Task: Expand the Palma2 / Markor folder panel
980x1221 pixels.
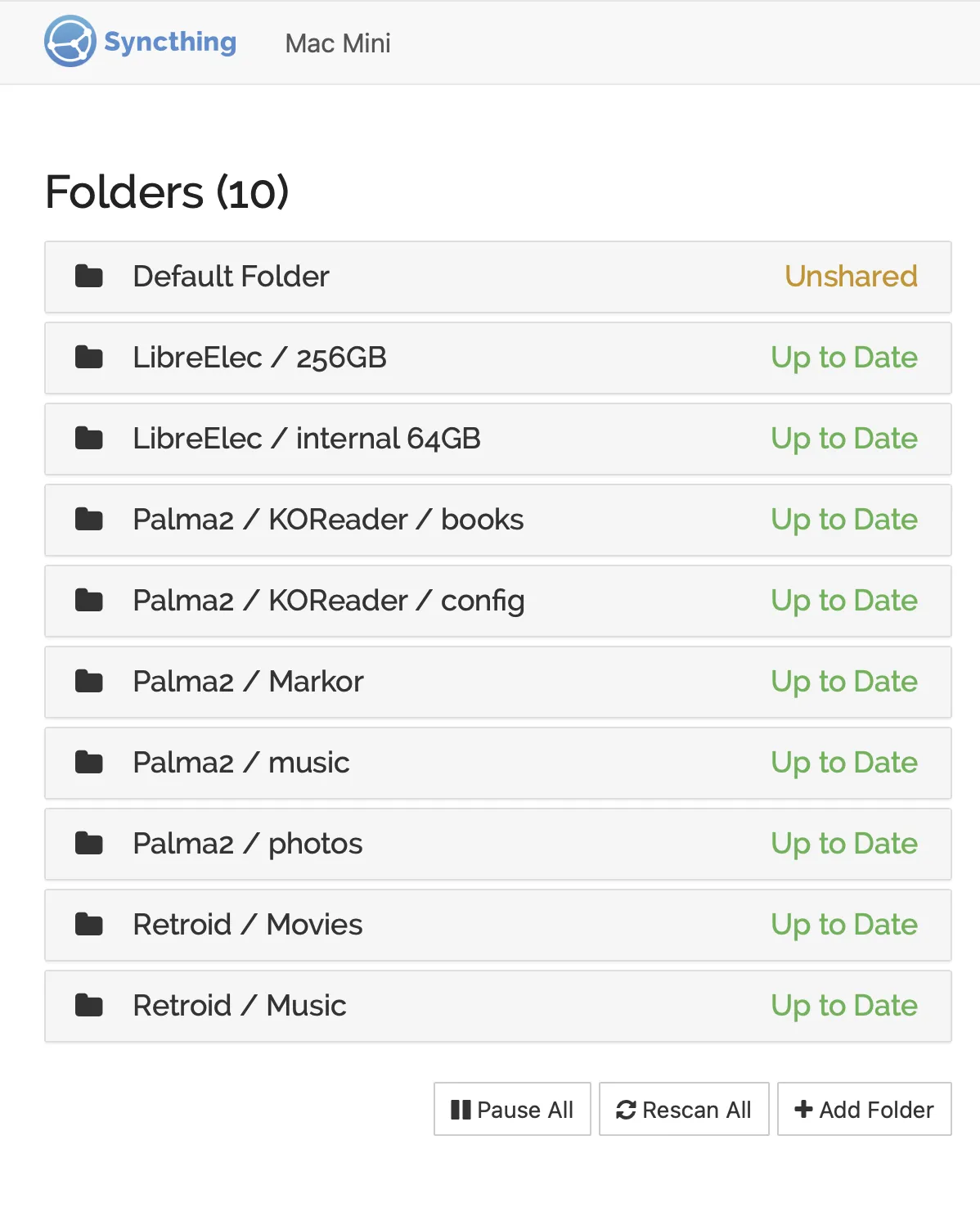Action: (491, 682)
